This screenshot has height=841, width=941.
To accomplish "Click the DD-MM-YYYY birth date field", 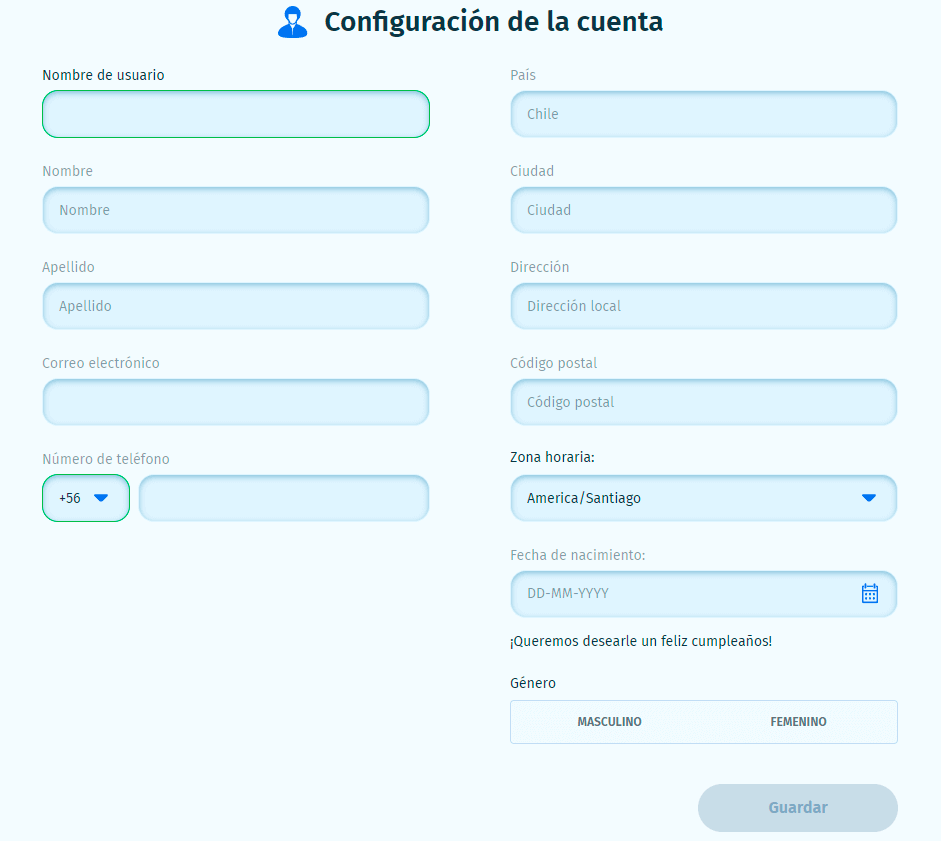I will [680, 594].
